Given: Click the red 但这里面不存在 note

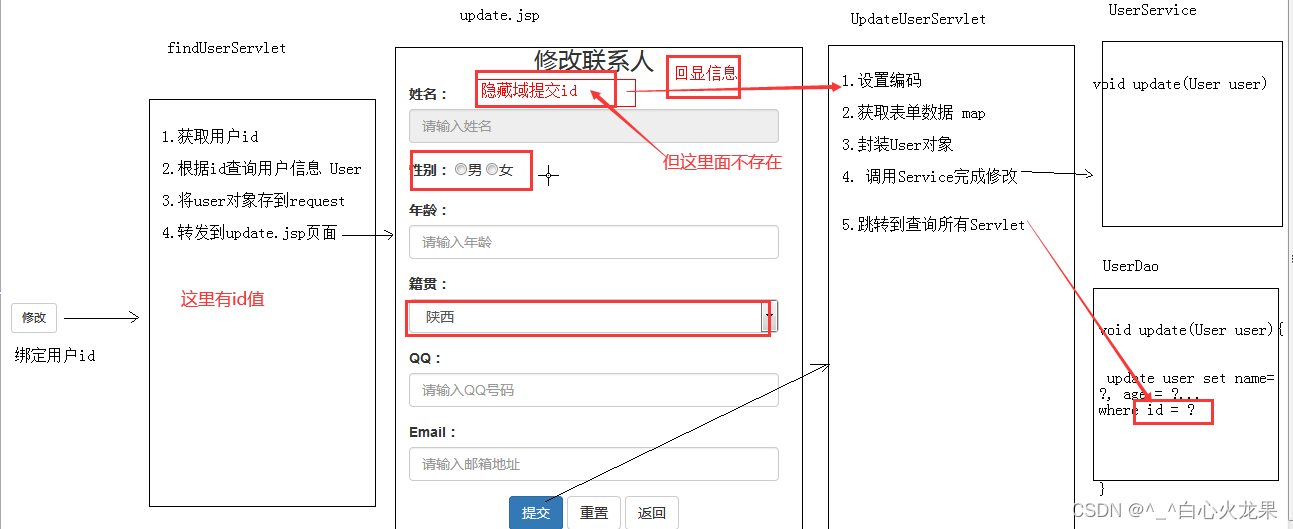Looking at the screenshot, I should click(722, 162).
